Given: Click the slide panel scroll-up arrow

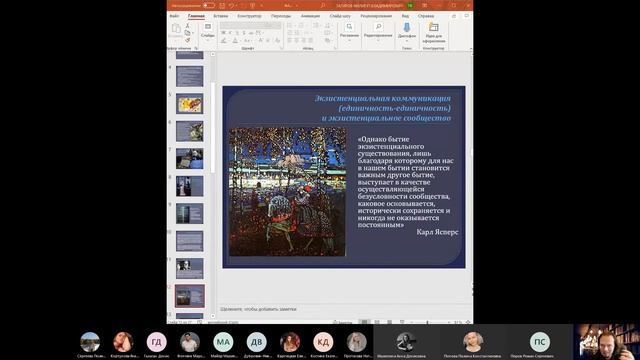Looking at the screenshot, I should [213, 54].
